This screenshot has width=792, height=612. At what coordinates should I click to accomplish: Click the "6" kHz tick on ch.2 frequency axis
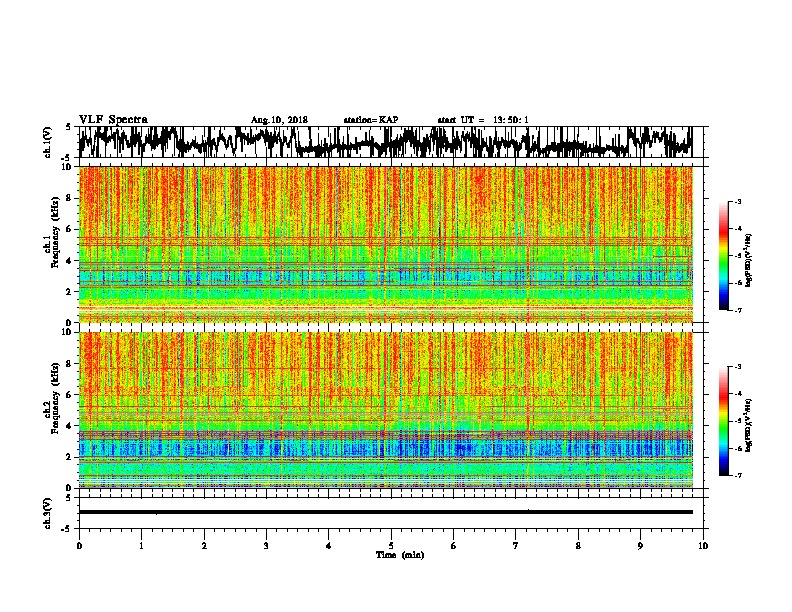coord(69,394)
